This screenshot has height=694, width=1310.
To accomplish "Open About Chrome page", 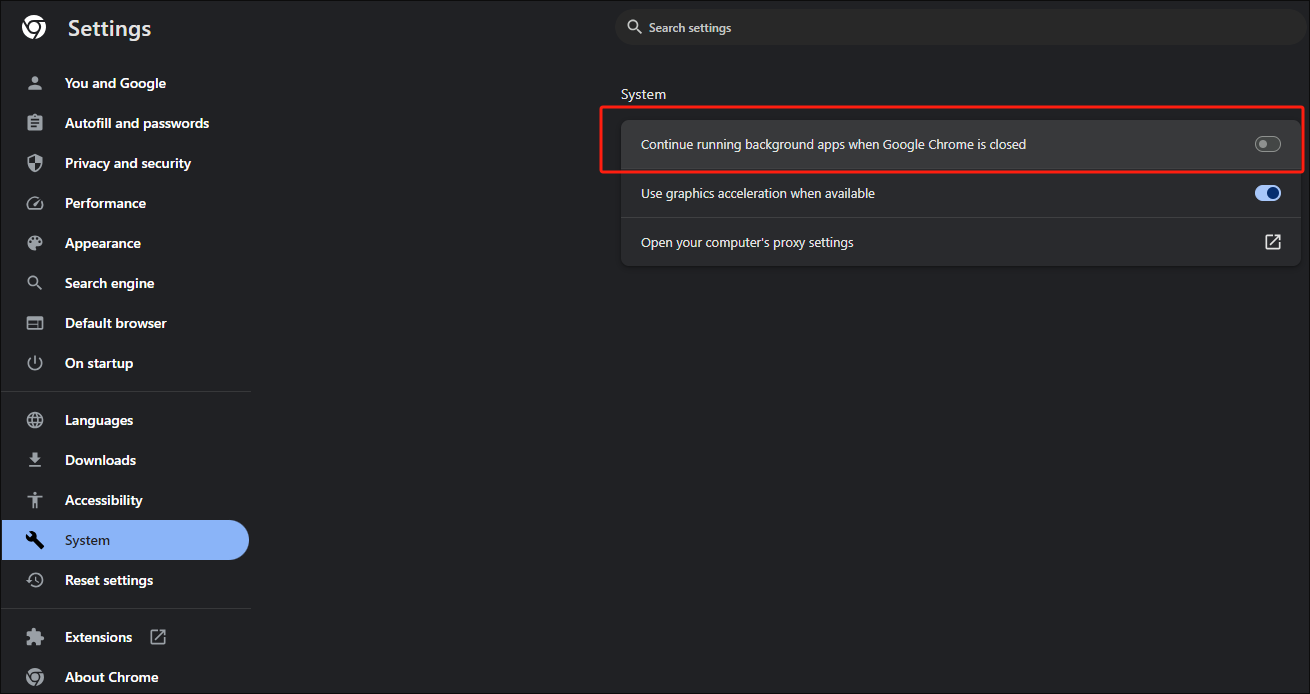I will click(x=111, y=677).
